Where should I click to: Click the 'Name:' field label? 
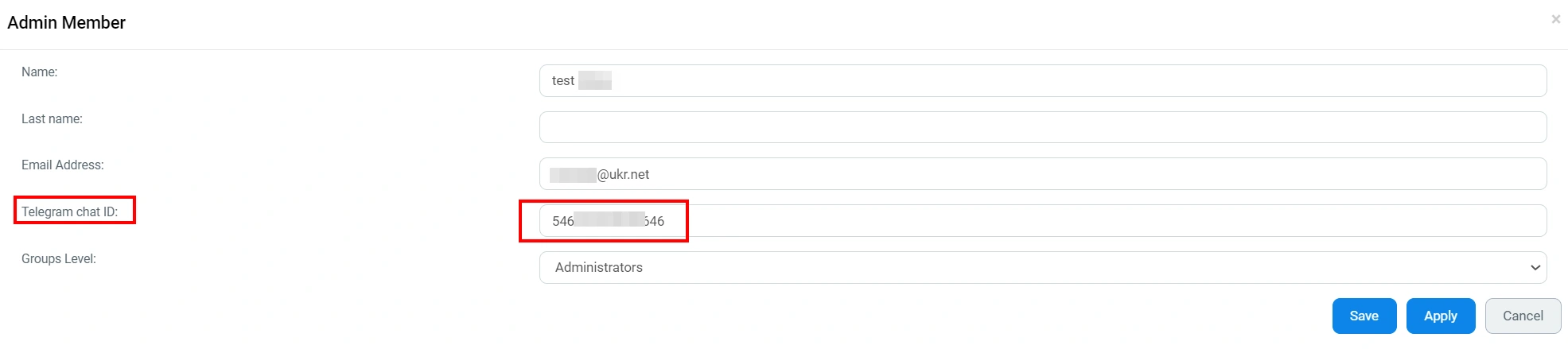click(x=40, y=72)
